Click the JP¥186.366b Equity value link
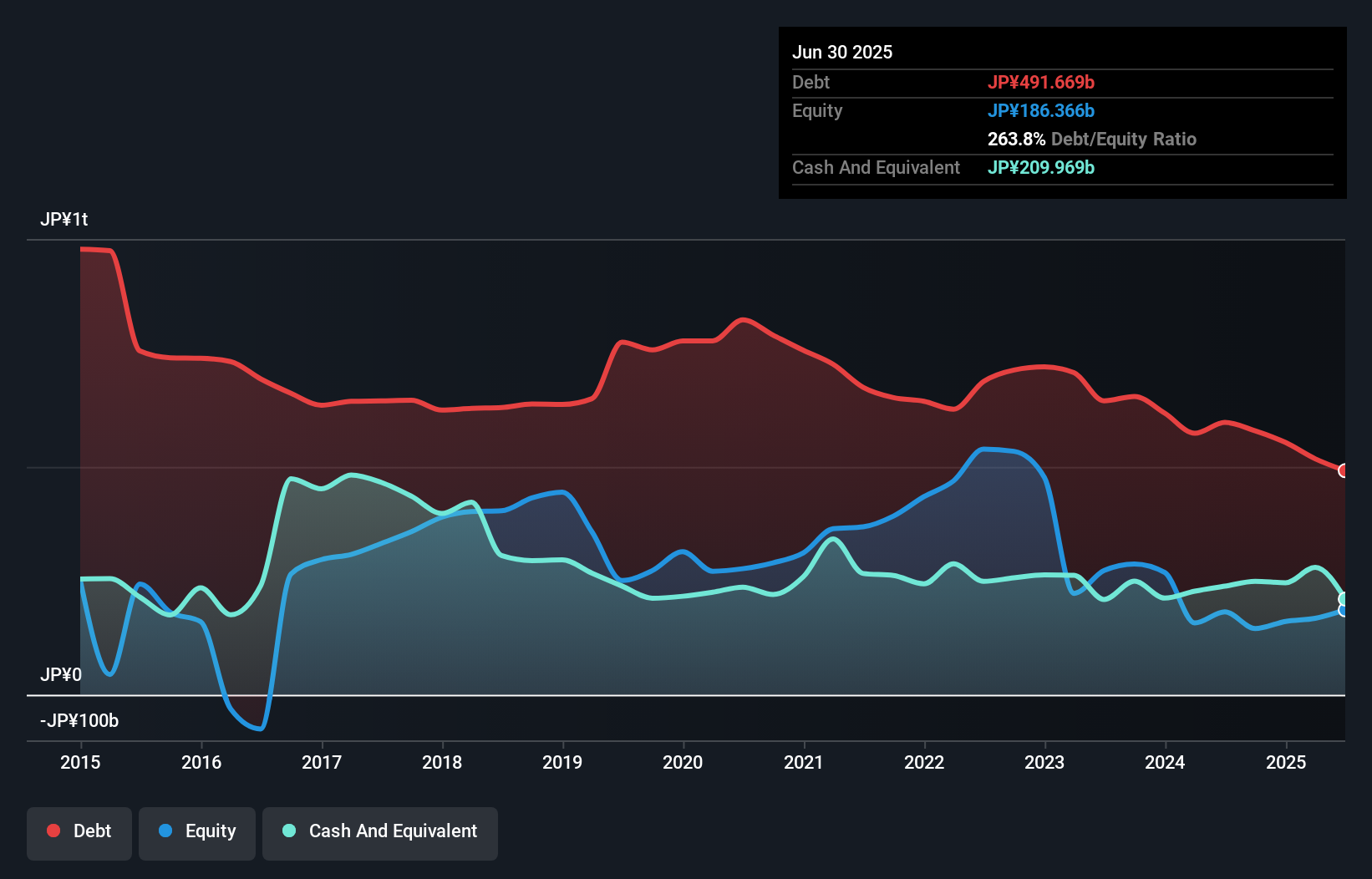1372x879 pixels. [1042, 110]
